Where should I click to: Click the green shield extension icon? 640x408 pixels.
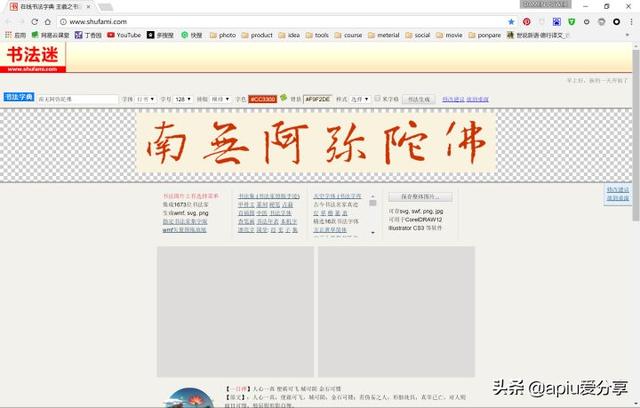(571, 22)
